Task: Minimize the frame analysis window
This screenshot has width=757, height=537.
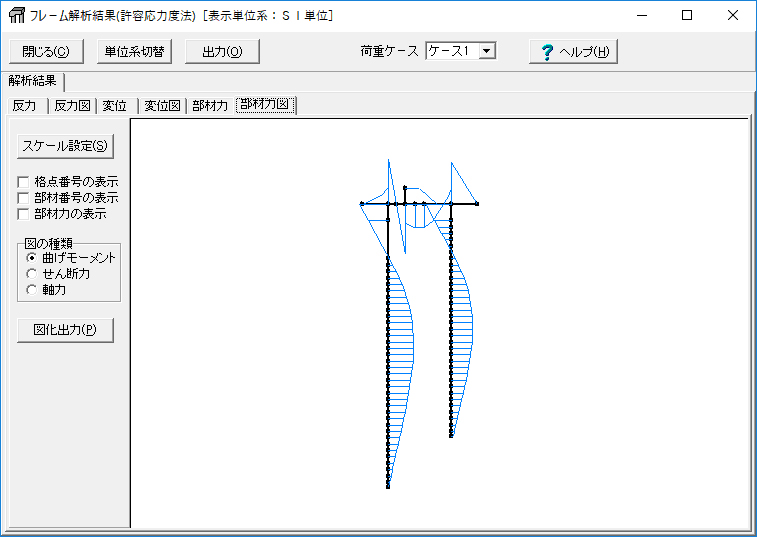Action: coord(642,15)
